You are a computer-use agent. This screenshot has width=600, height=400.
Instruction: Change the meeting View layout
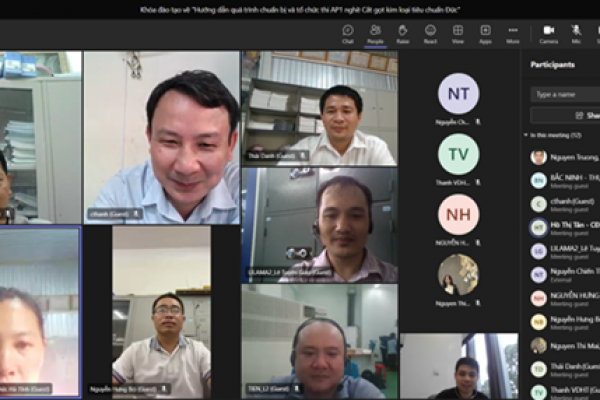point(457,33)
